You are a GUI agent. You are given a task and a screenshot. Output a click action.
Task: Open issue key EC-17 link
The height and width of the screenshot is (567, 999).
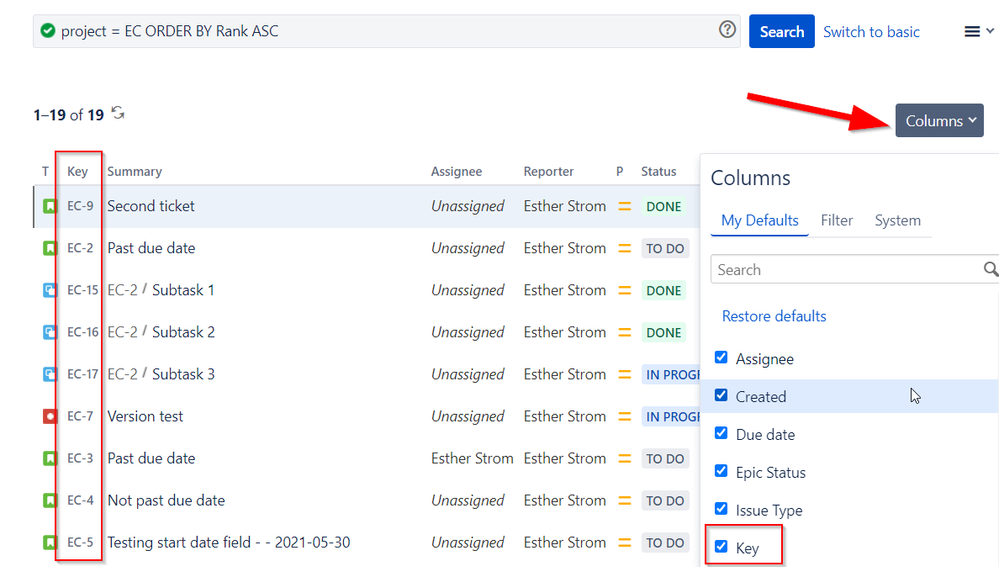[83, 374]
